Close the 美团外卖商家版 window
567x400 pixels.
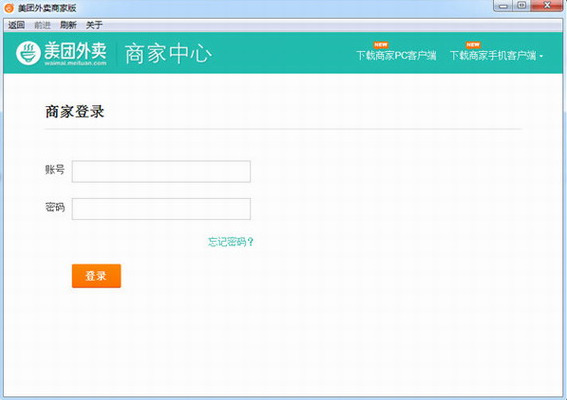click(x=547, y=6)
